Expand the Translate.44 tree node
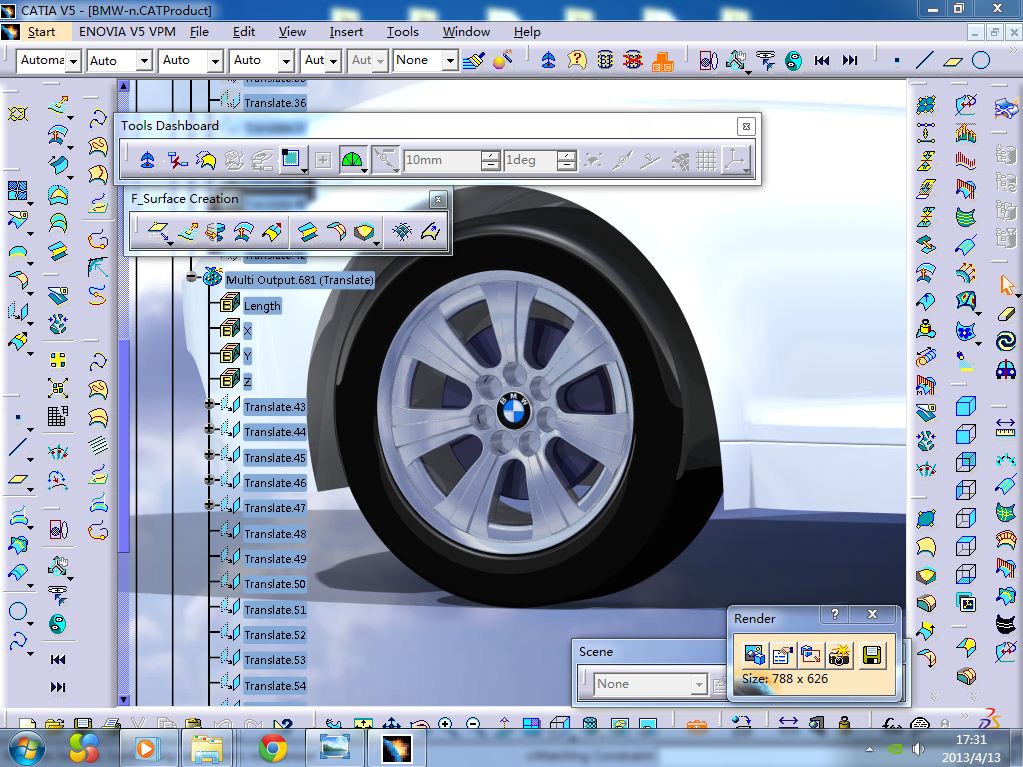The image size is (1023, 767). pos(209,429)
